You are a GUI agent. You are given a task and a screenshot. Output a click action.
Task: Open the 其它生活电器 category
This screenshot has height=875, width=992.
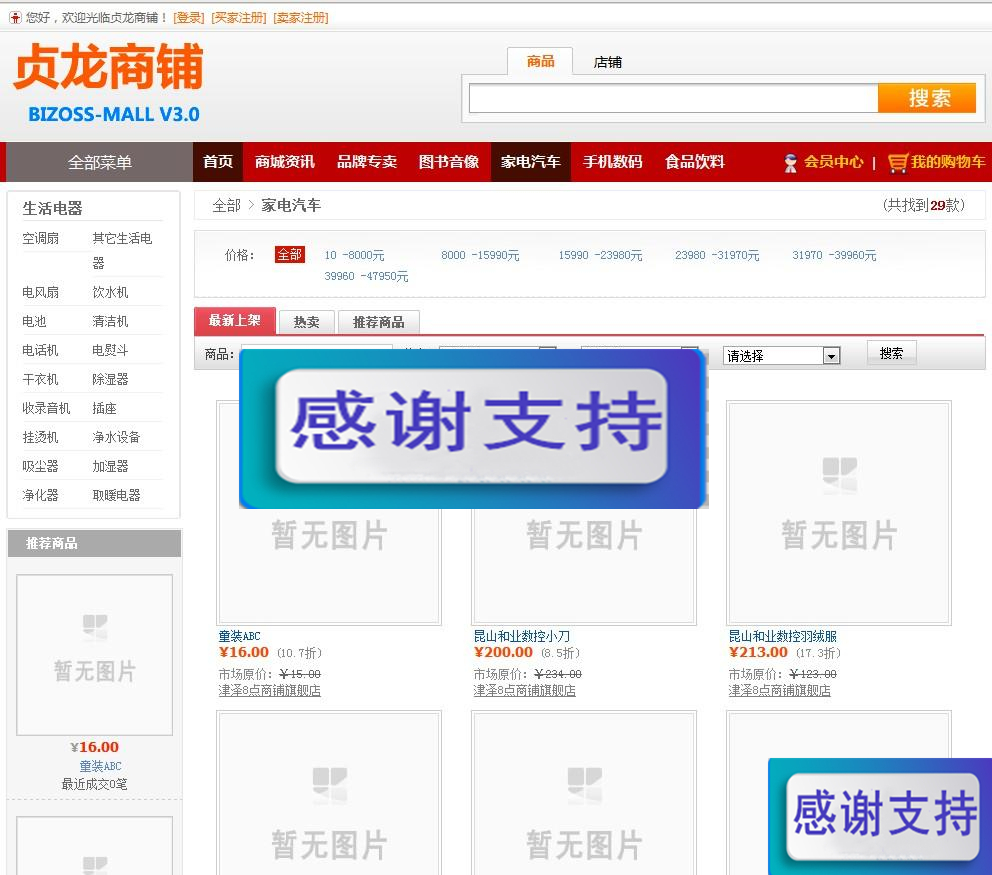[122, 250]
